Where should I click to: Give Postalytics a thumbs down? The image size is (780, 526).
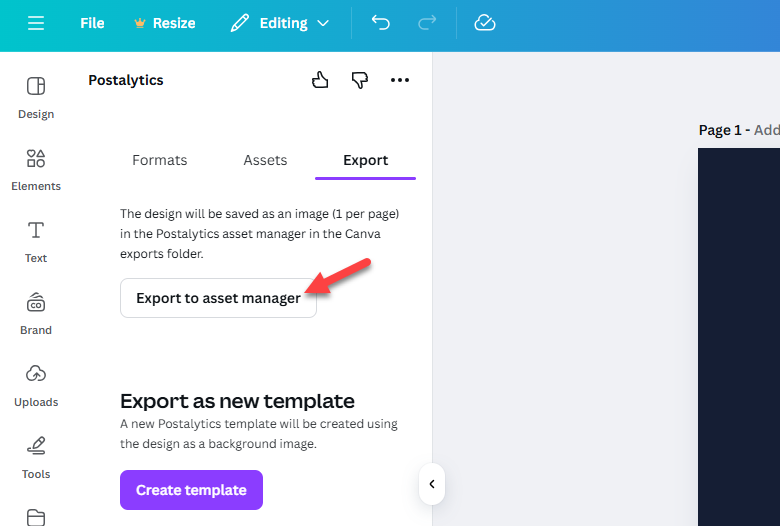pos(360,80)
